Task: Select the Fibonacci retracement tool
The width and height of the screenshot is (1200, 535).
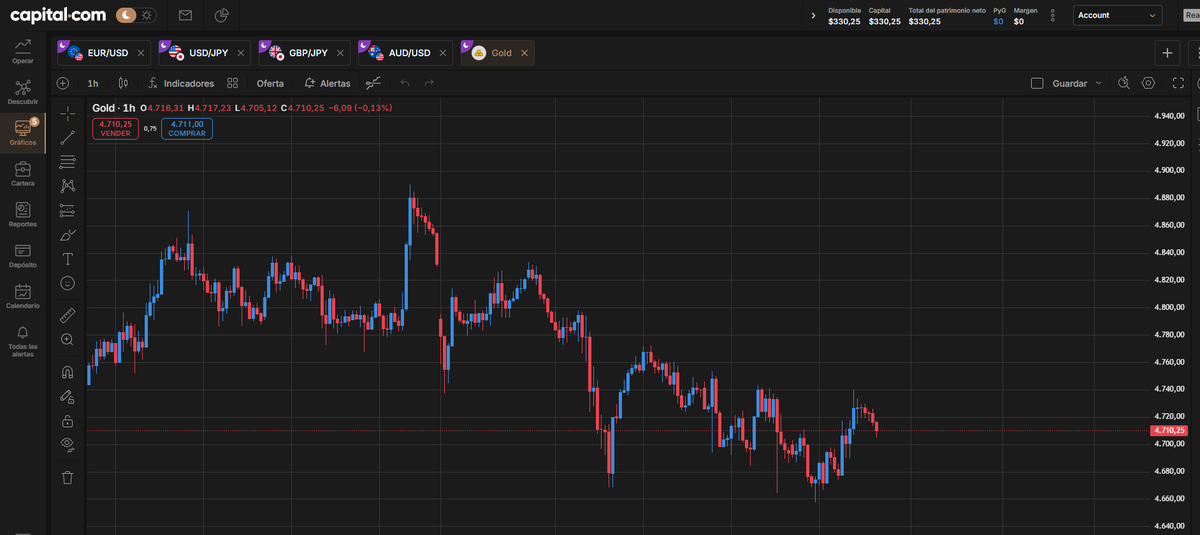Action: pos(67,161)
